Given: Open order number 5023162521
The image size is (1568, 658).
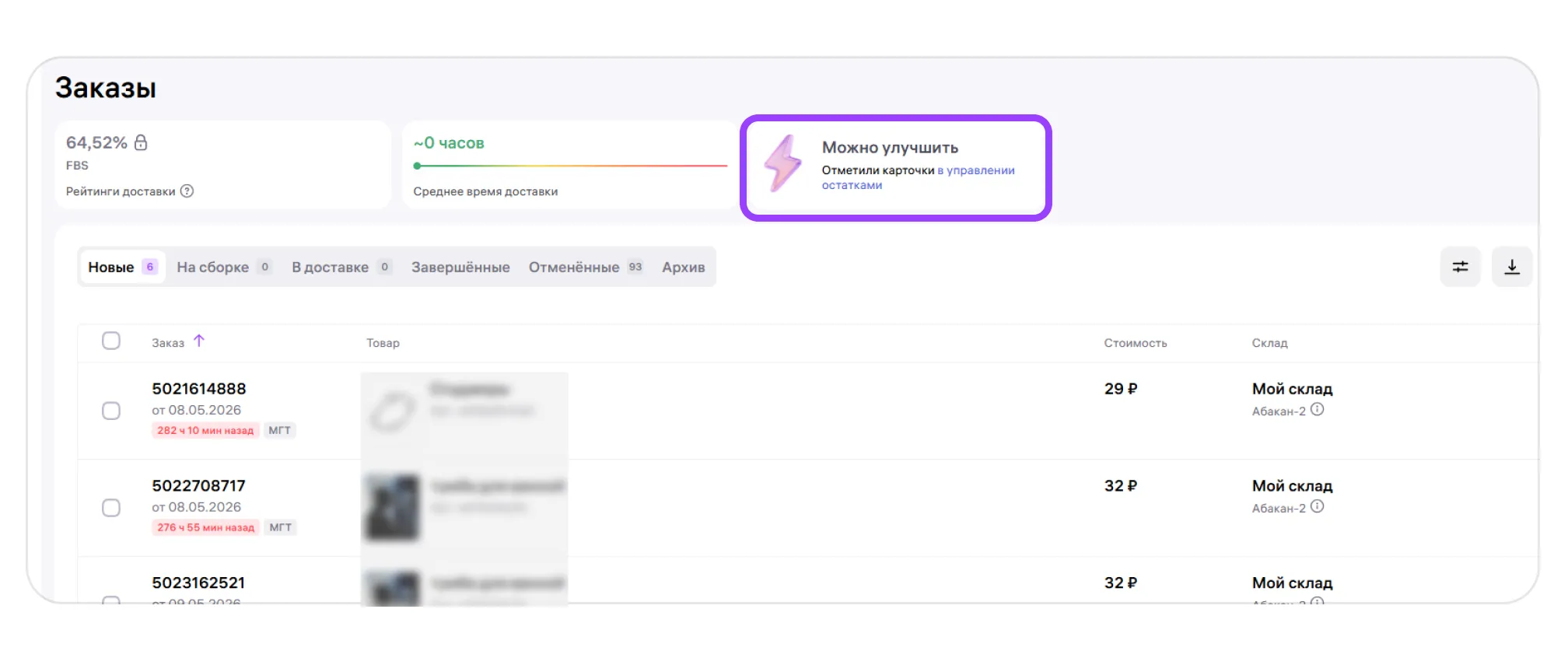Looking at the screenshot, I should tap(198, 583).
